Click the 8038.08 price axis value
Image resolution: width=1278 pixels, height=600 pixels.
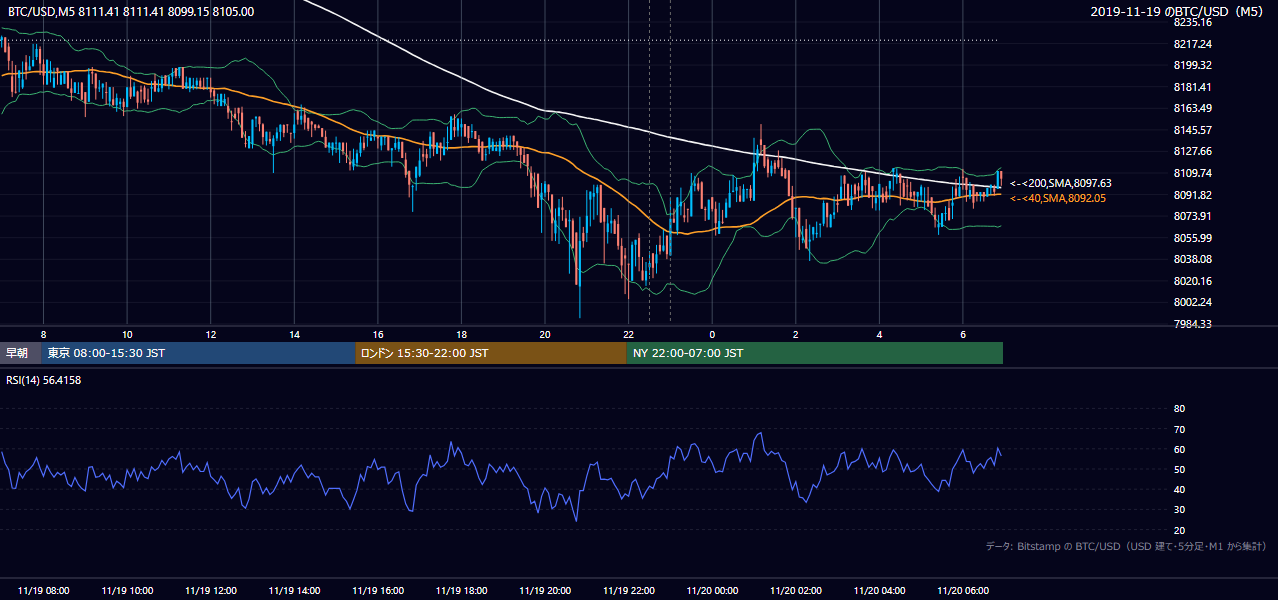[1192, 259]
